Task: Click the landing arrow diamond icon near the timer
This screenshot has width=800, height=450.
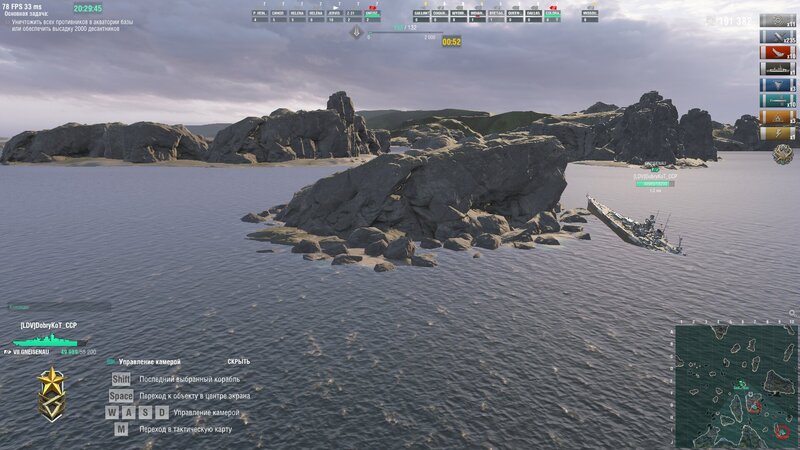Action: point(357,33)
